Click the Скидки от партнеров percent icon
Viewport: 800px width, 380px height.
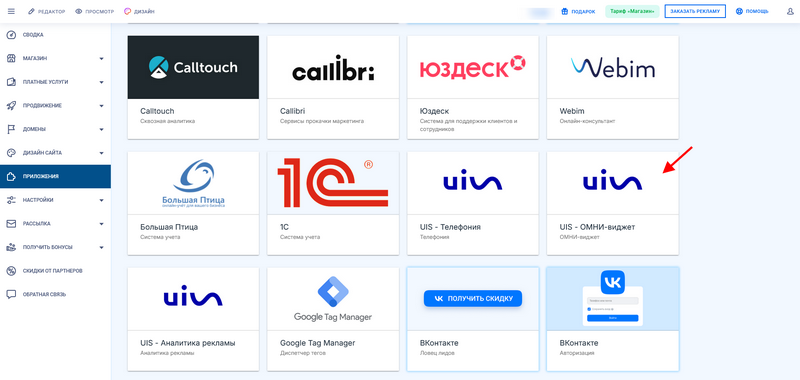click(x=11, y=270)
